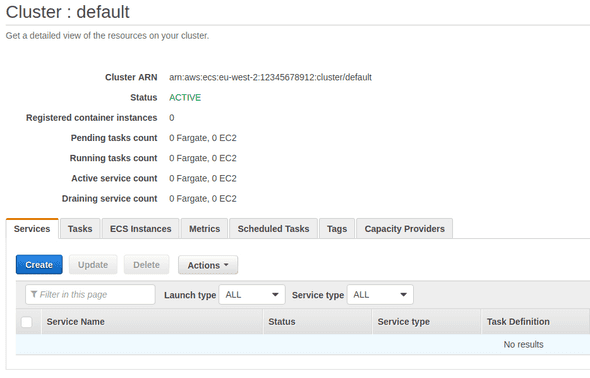
Task: Click the Delete service button
Action: click(x=146, y=265)
